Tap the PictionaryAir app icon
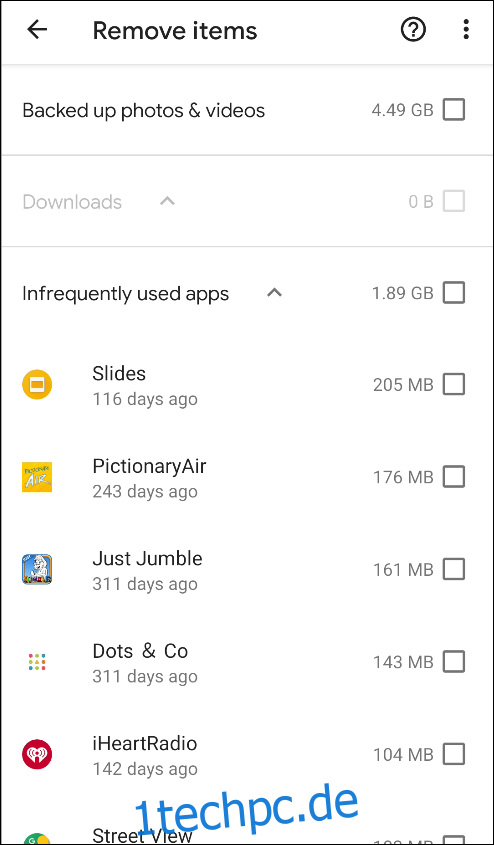The image size is (494, 845). (37, 477)
